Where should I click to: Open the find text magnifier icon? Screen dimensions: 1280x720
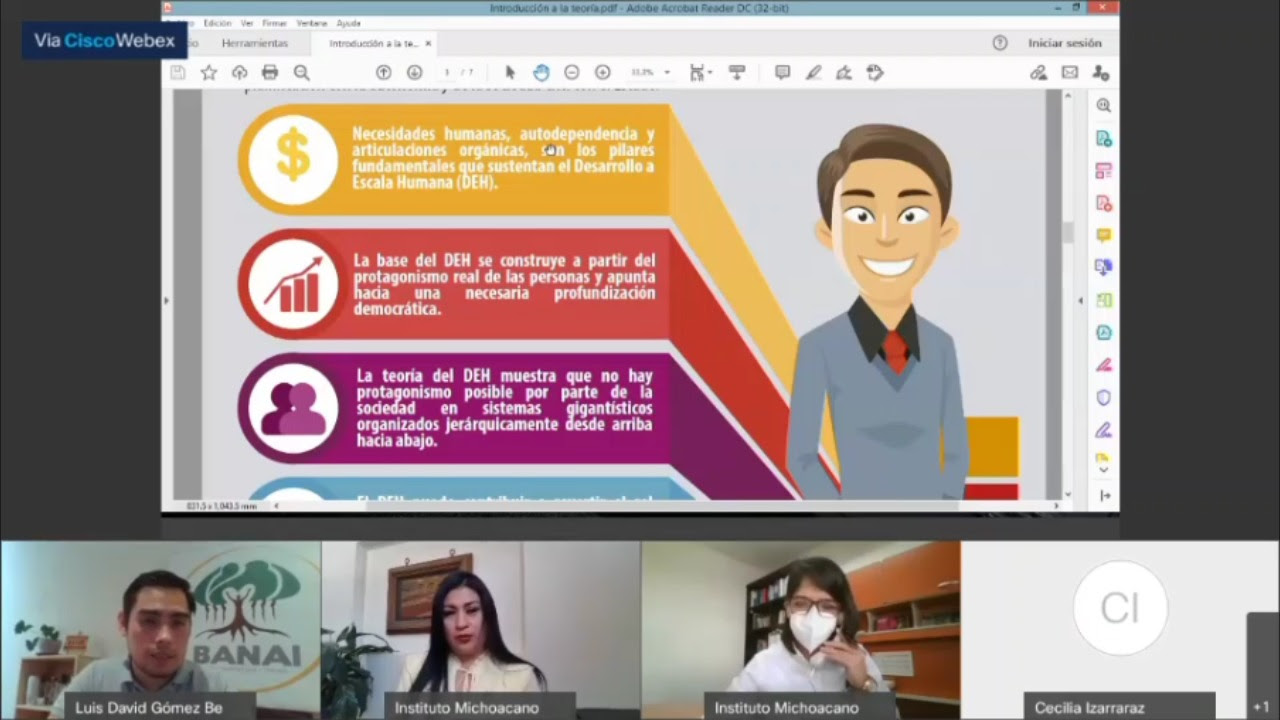tap(301, 72)
